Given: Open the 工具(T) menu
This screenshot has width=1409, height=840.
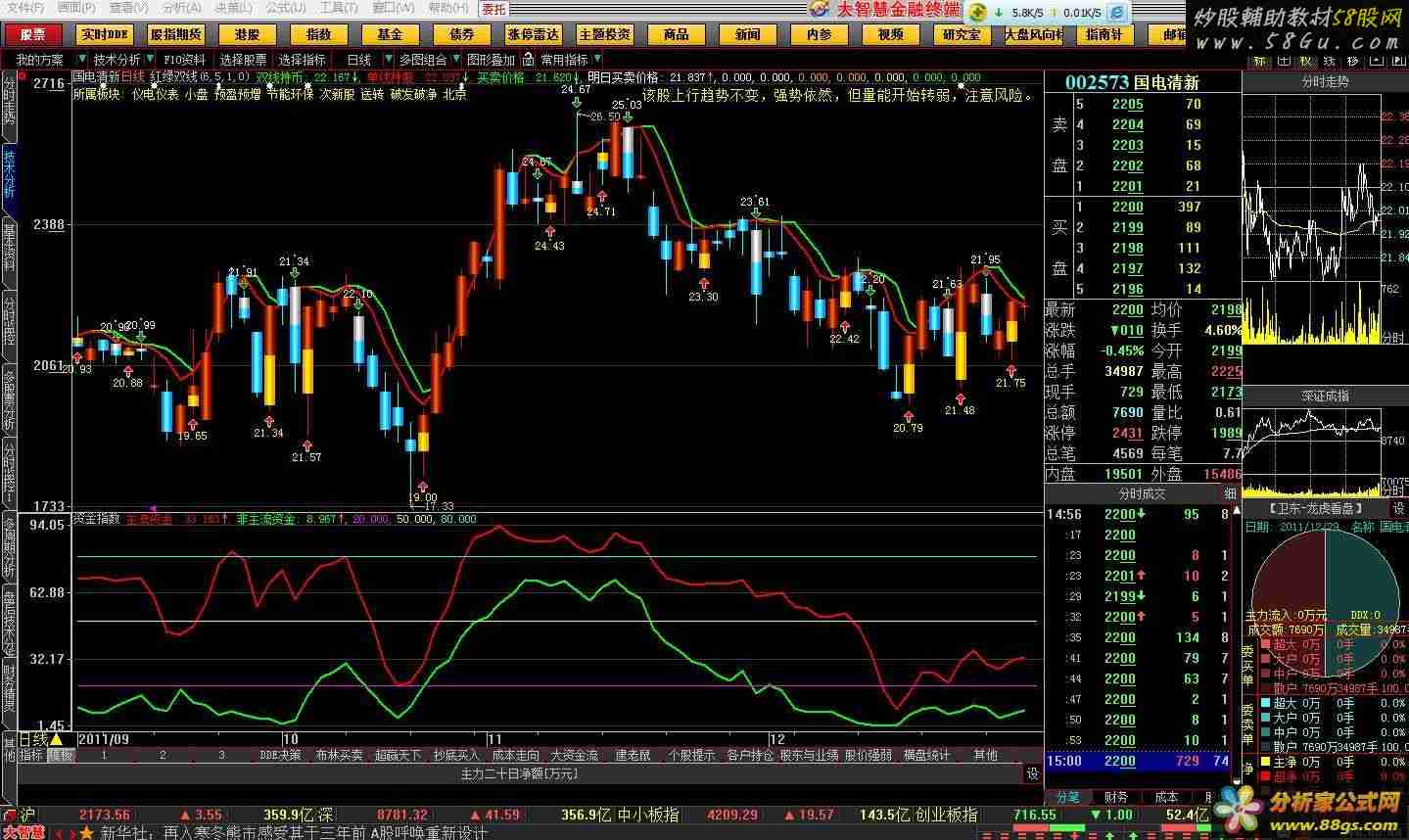Looking at the screenshot, I should 339,8.
